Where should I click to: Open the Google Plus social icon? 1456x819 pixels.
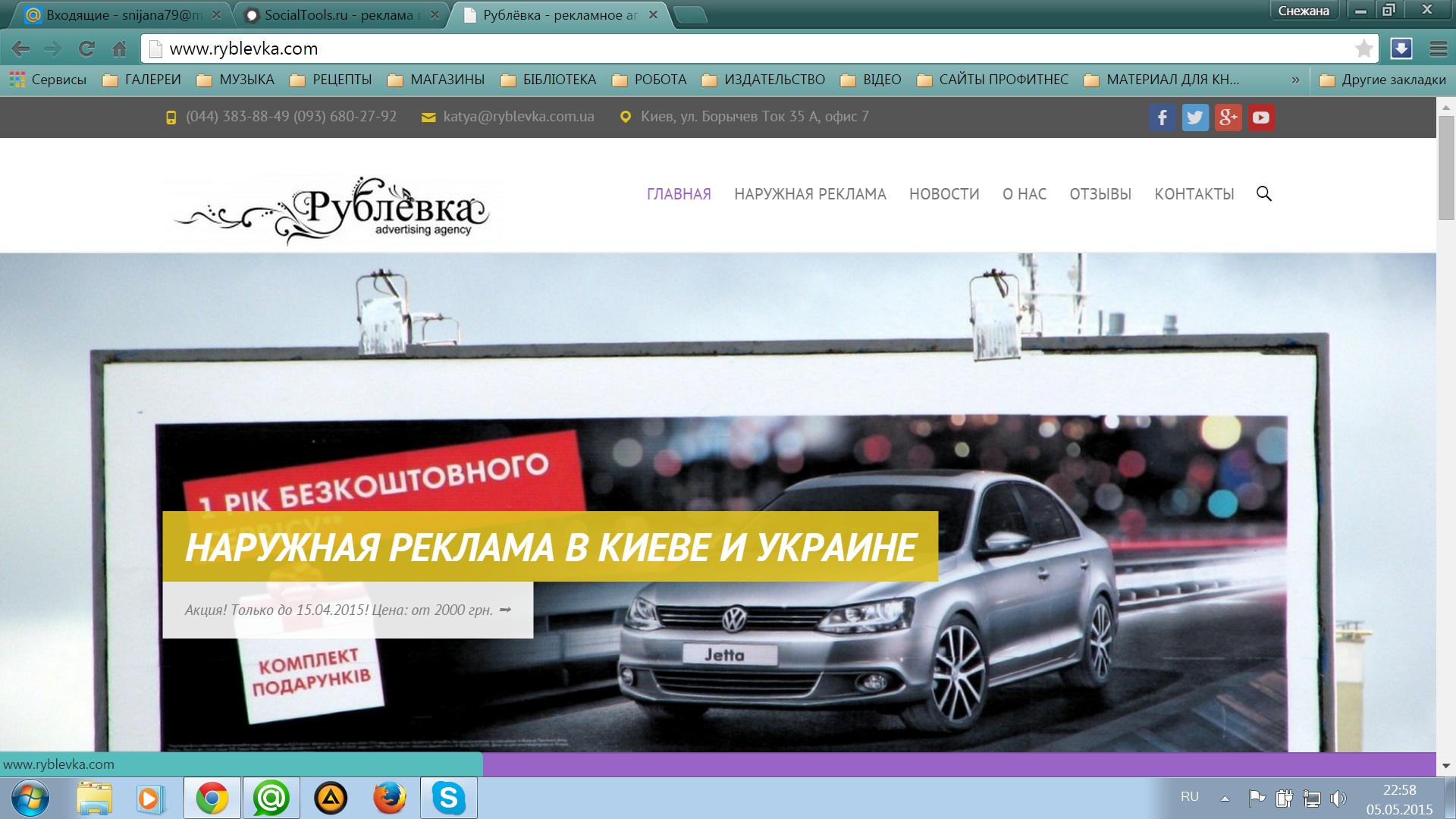[x=1228, y=118]
